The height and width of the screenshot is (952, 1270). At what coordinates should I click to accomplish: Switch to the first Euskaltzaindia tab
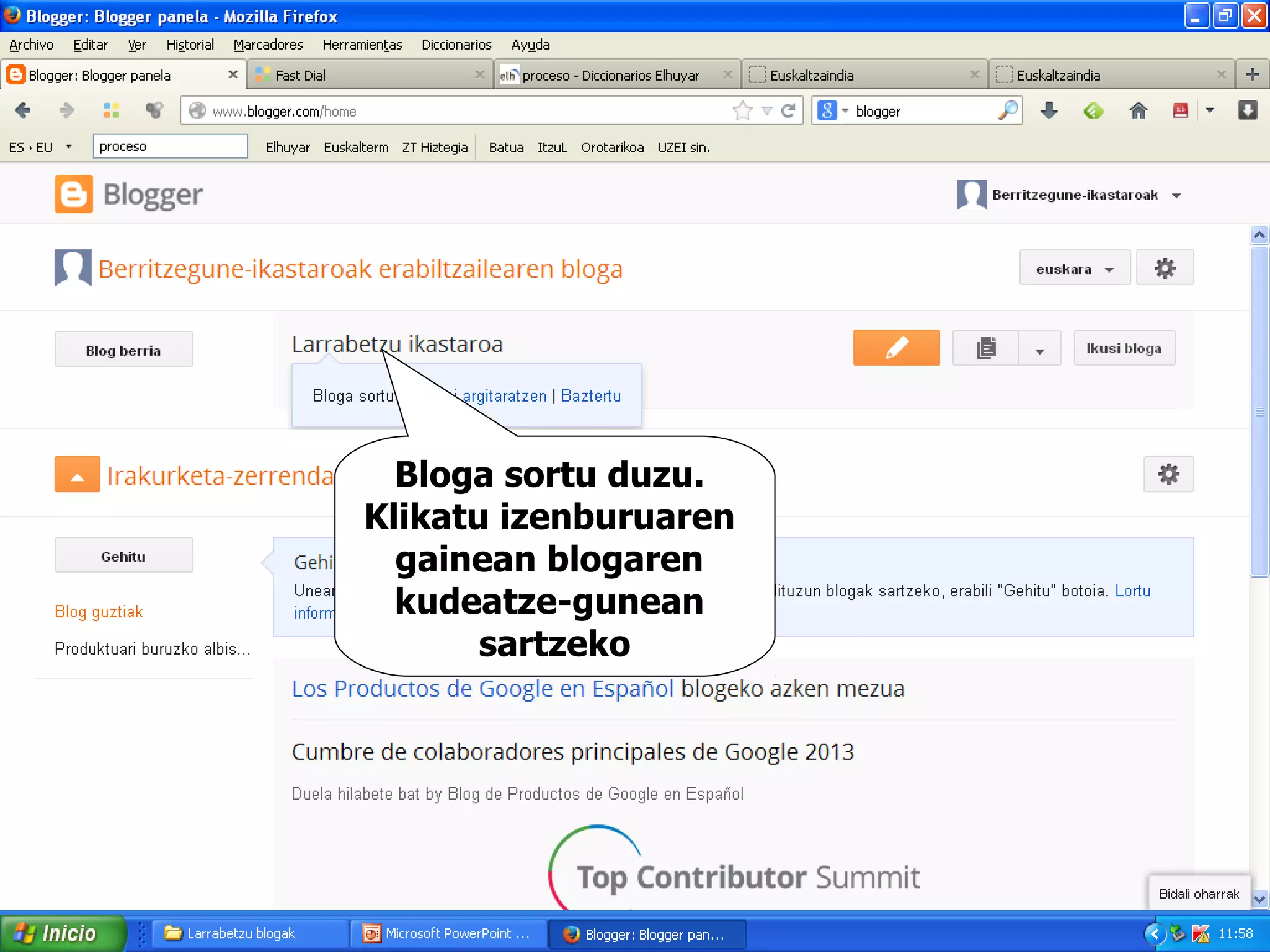[864, 75]
